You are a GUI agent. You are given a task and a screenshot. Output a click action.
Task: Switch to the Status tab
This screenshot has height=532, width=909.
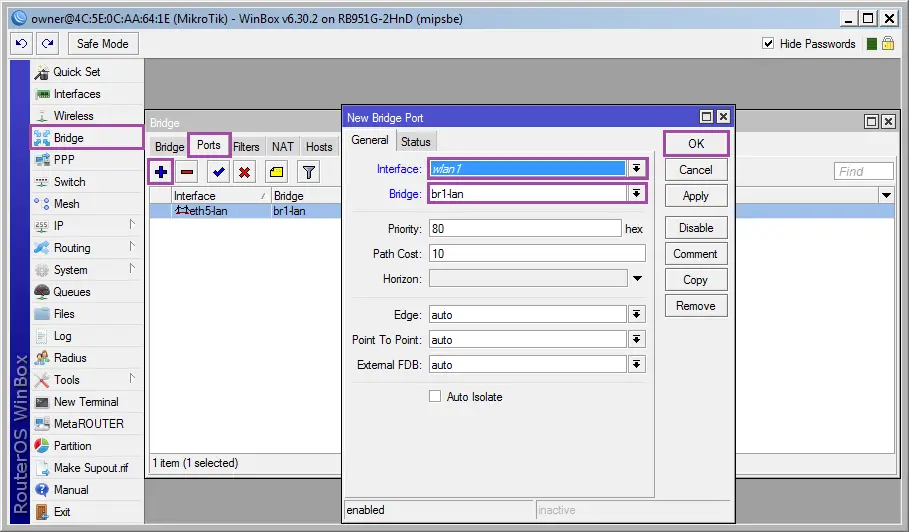point(416,141)
